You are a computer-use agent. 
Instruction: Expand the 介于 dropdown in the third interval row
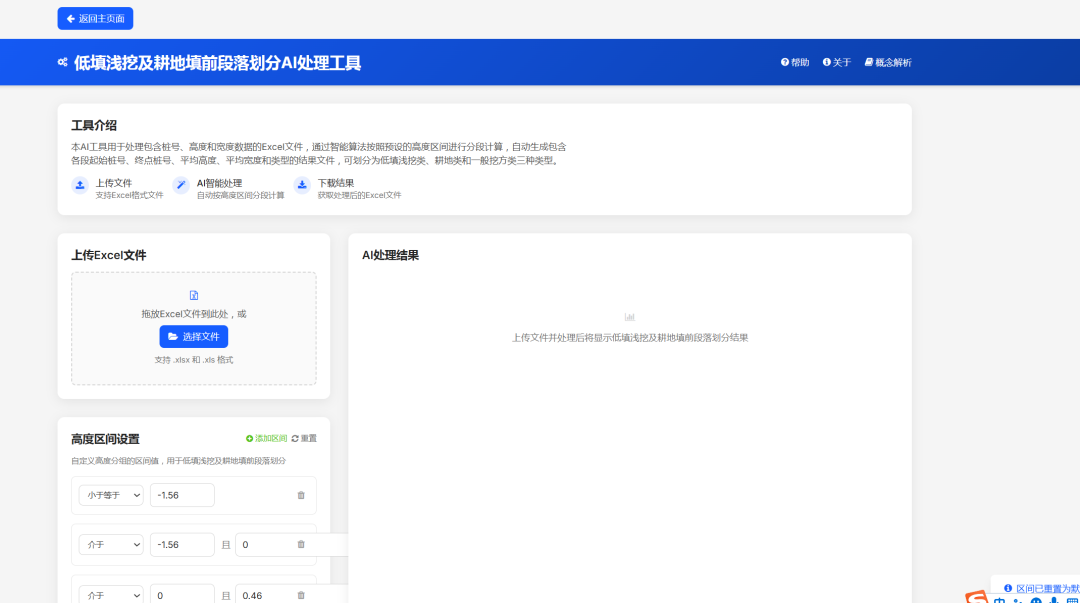[x=111, y=595]
